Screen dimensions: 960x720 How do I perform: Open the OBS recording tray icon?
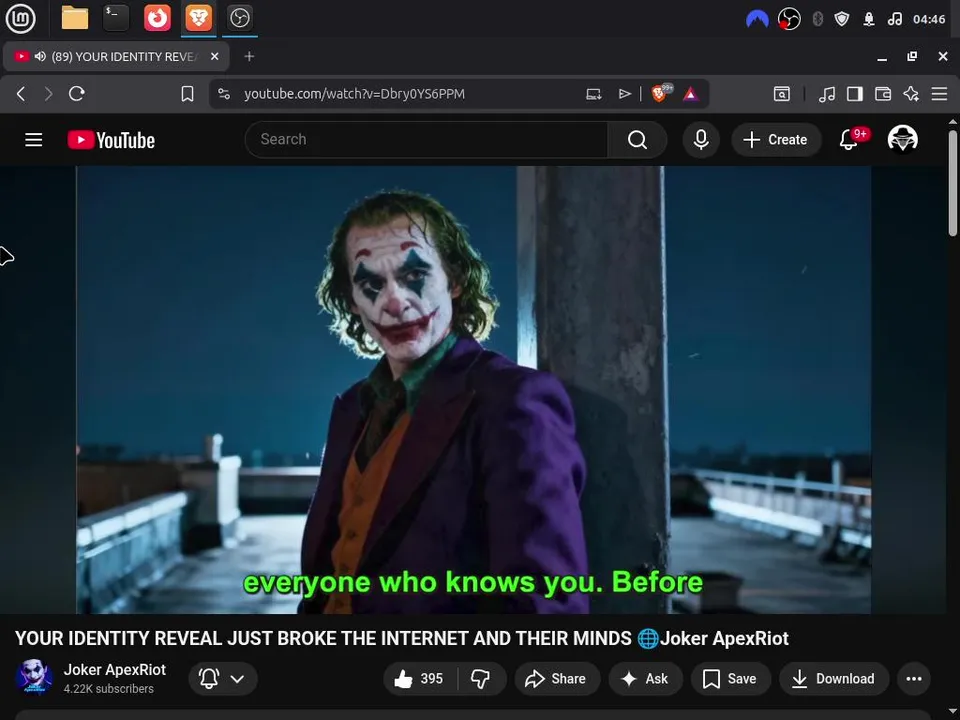click(x=789, y=19)
